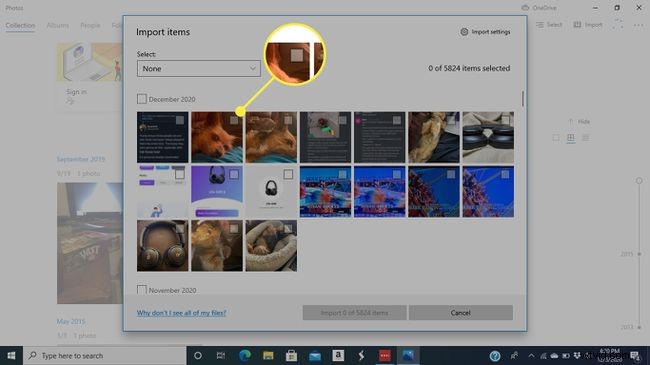Click OneDrive cloud icon in Photos title bar
The height and width of the screenshot is (365, 650).
(525, 8)
